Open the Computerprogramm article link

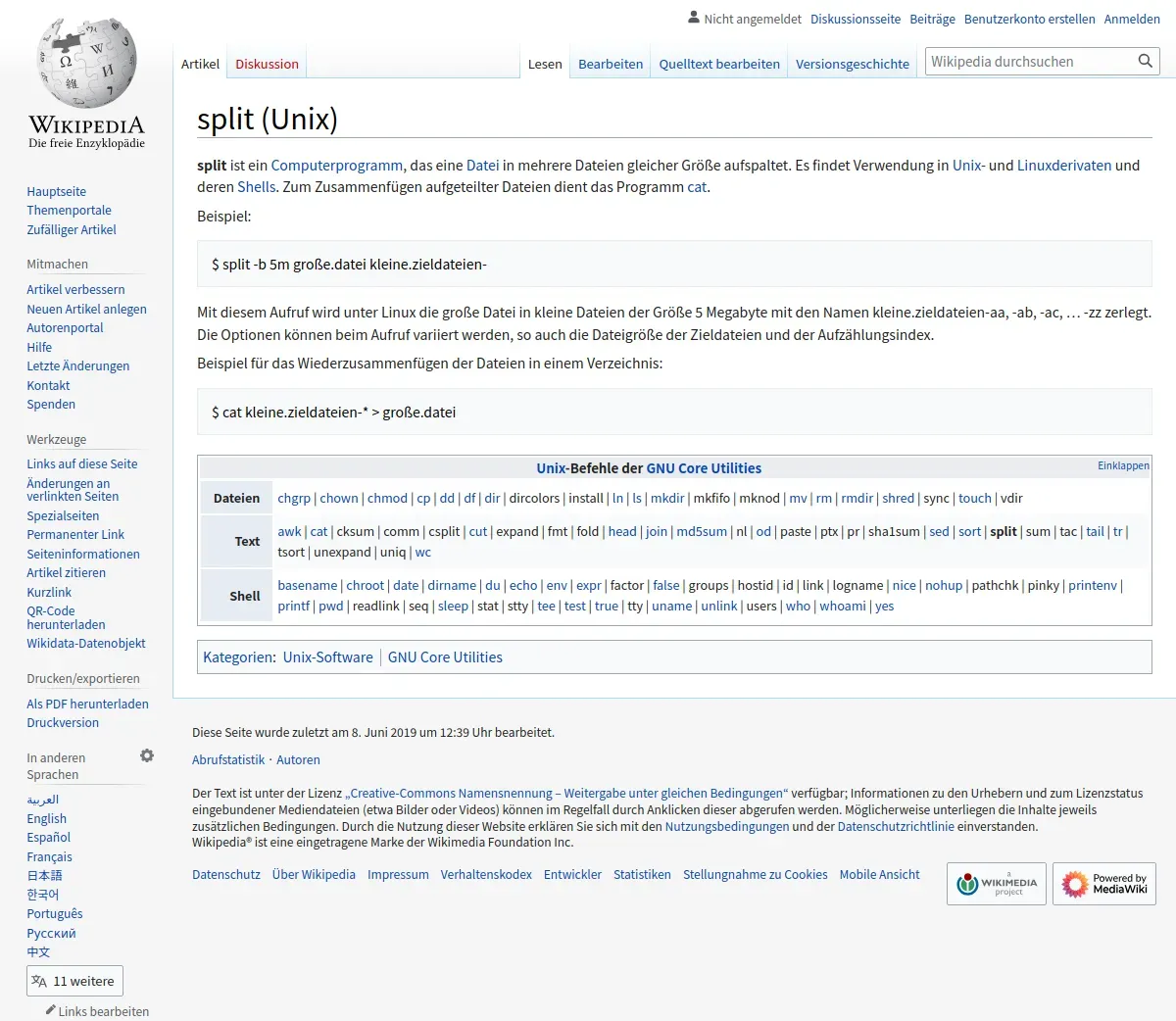click(336, 165)
